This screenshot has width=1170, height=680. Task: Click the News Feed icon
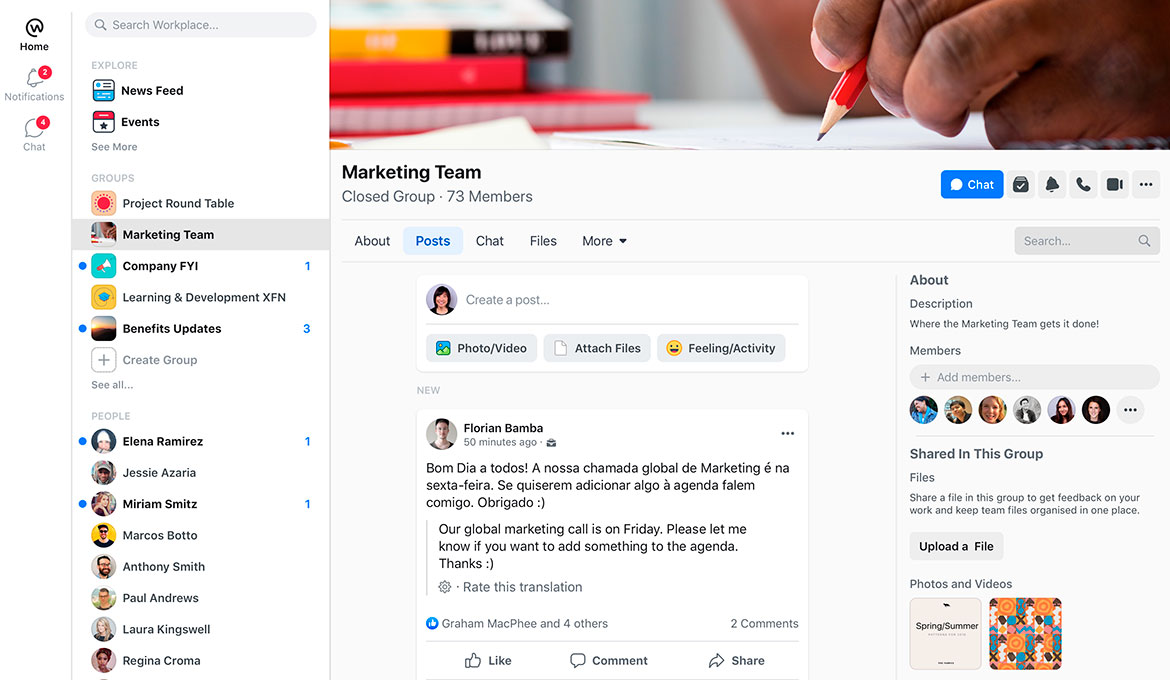point(103,91)
